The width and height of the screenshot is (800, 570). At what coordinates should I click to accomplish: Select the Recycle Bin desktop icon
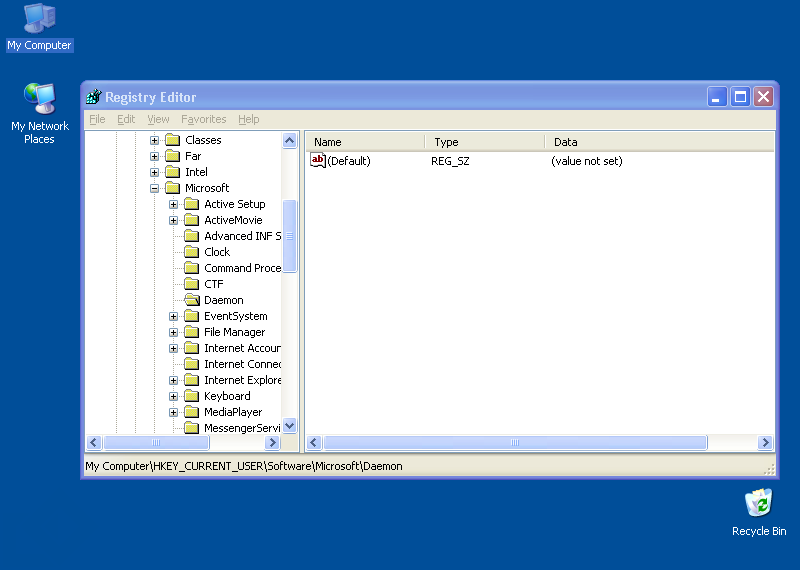point(759,512)
